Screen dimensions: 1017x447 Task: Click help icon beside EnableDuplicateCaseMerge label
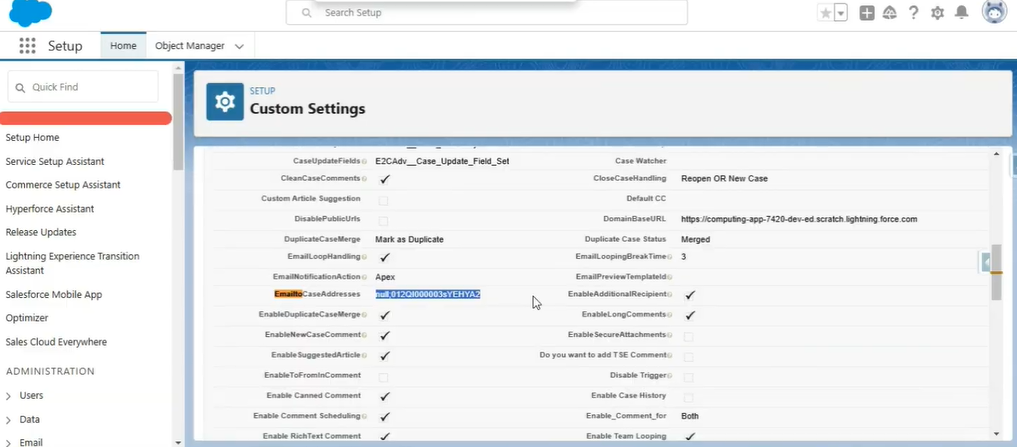click(365, 315)
